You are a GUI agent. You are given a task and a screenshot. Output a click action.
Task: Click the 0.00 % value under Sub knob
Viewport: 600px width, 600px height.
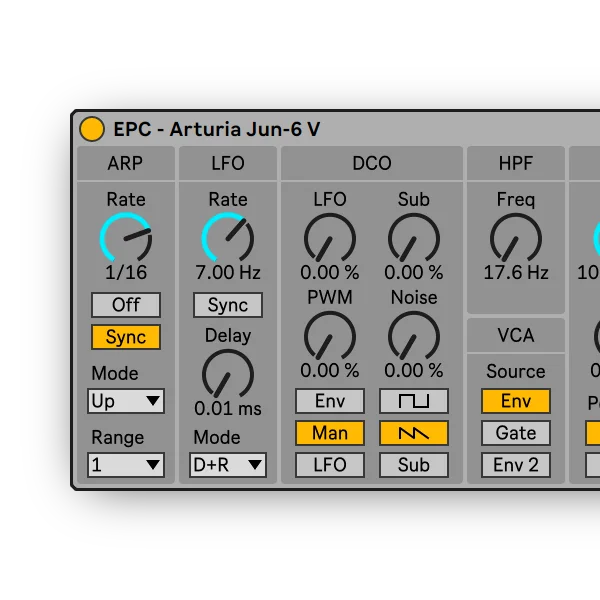pyautogui.click(x=414, y=272)
